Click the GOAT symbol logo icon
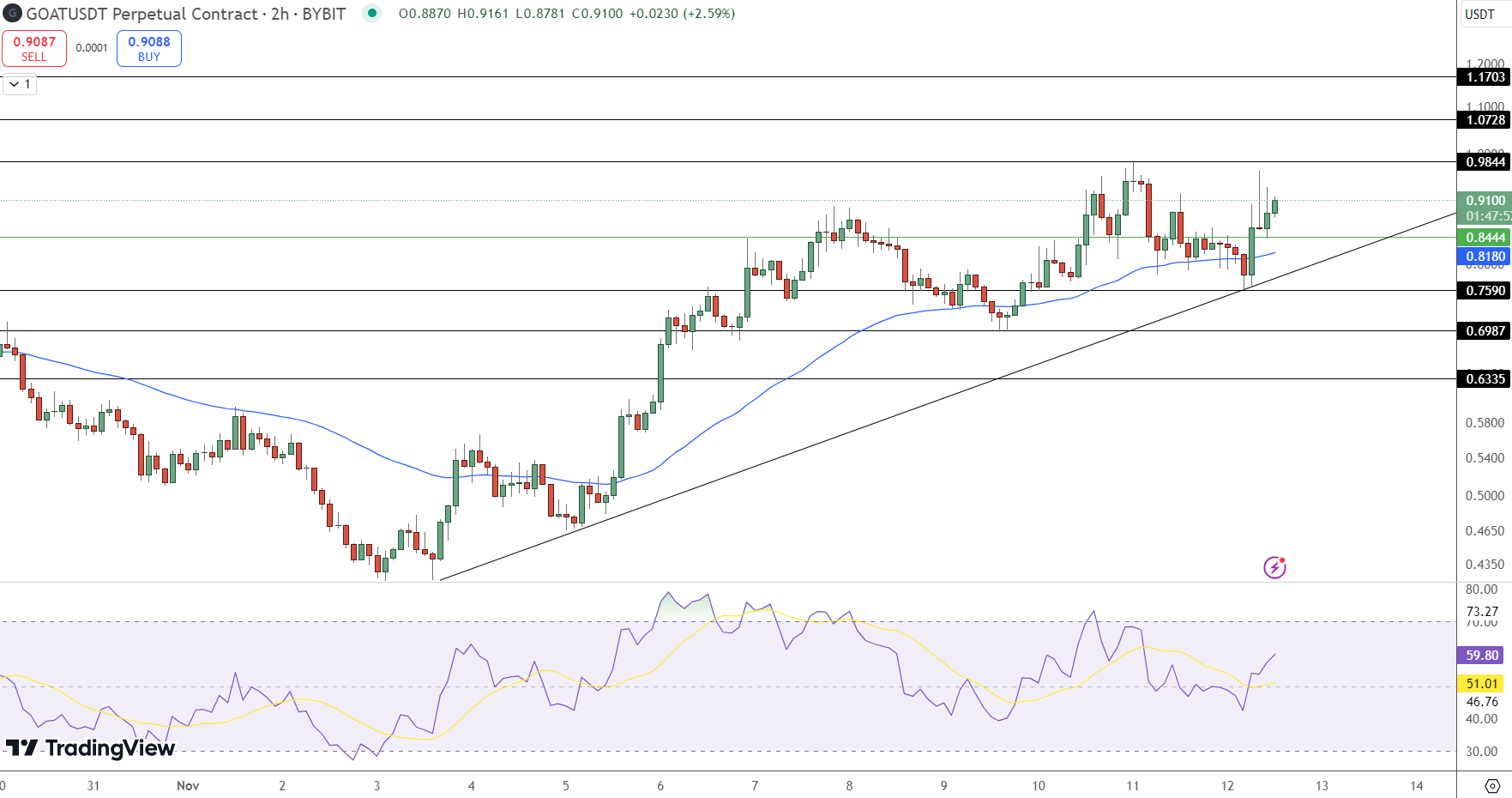Screen dimensions: 1512x798 coord(12,14)
